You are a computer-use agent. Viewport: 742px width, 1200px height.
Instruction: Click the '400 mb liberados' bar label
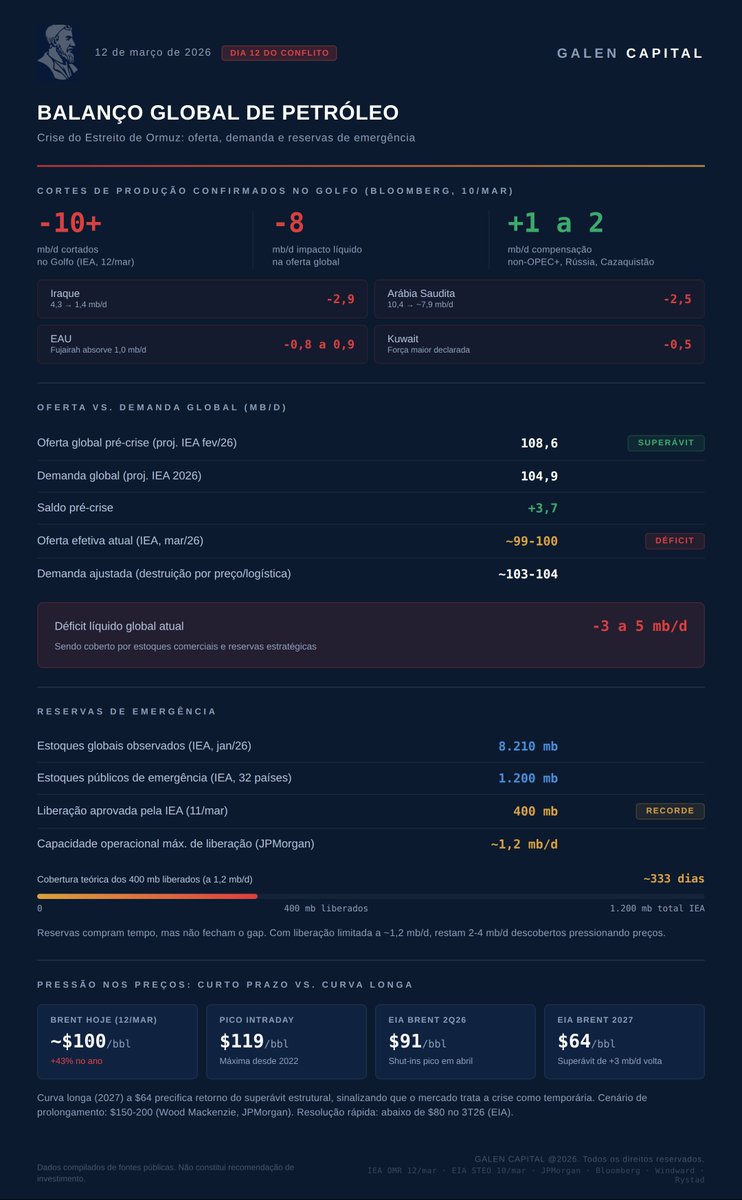[326, 909]
